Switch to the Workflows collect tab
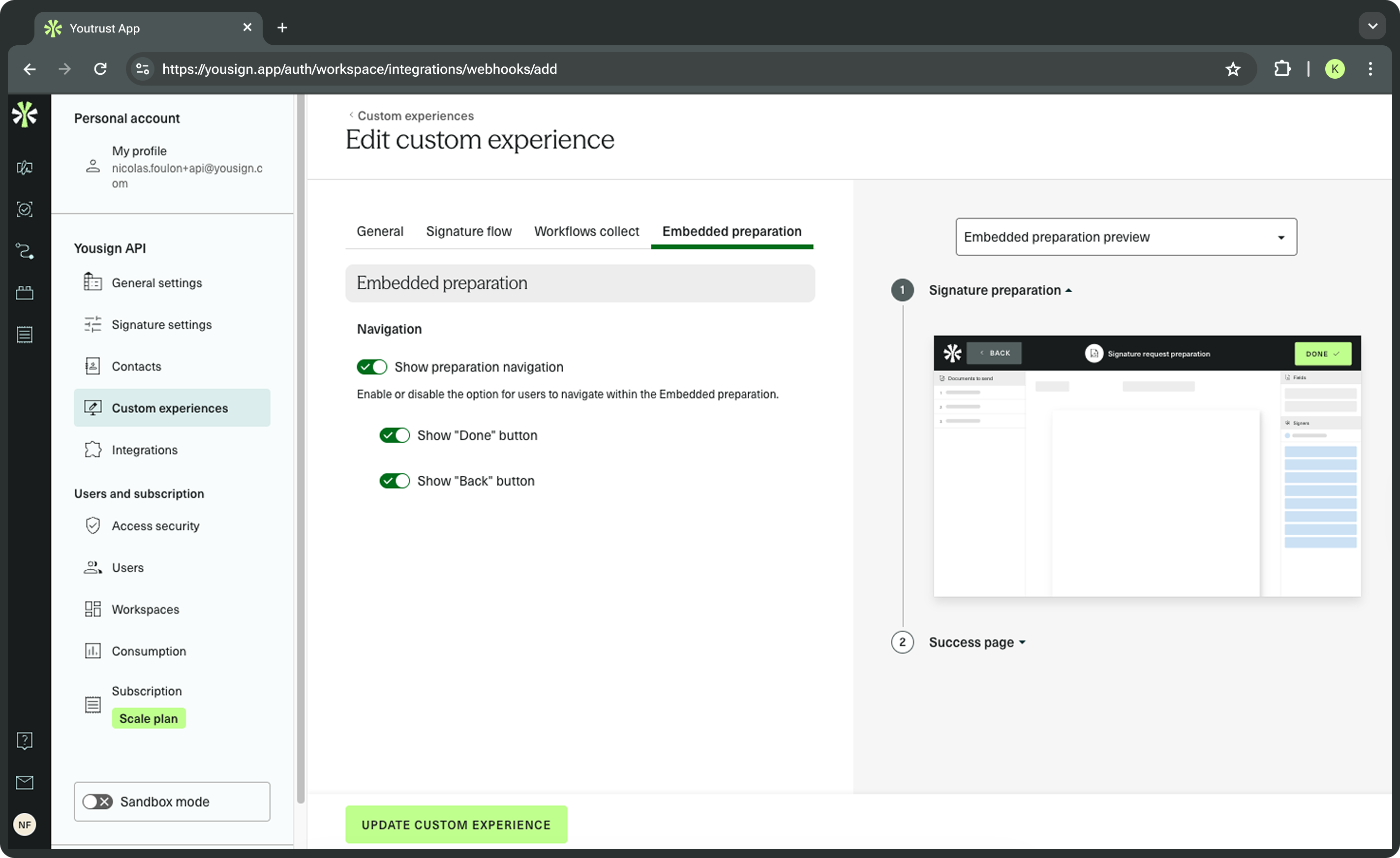 click(x=586, y=231)
